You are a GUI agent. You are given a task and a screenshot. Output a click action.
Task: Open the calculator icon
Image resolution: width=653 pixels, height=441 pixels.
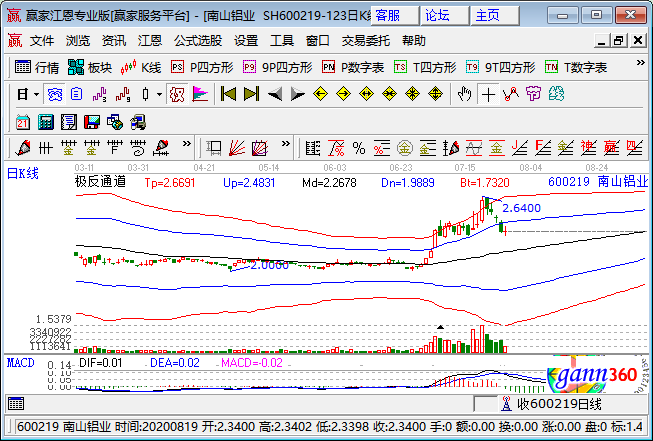click(x=46, y=122)
